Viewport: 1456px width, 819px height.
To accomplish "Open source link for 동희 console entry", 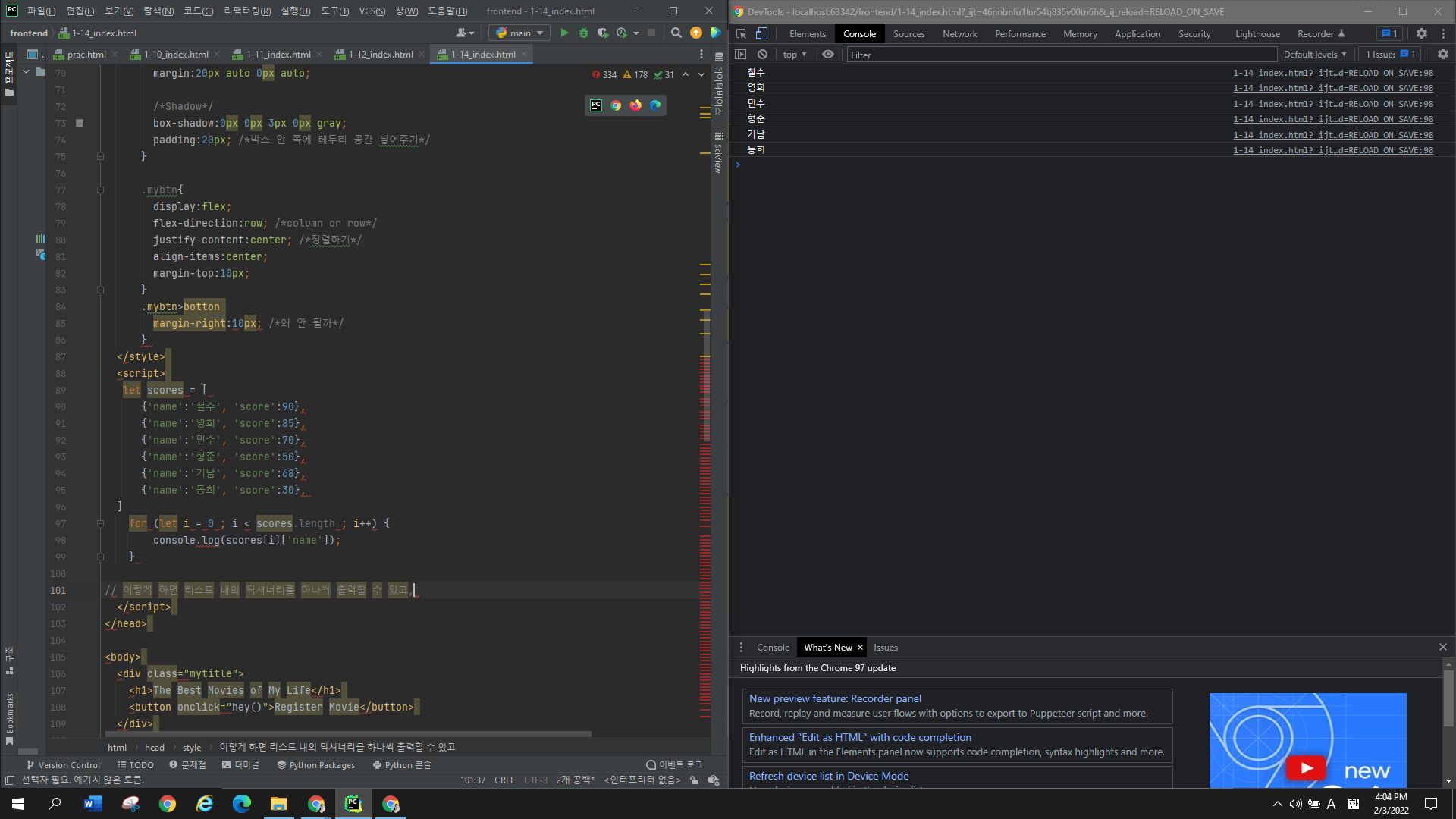I will [x=1332, y=150].
